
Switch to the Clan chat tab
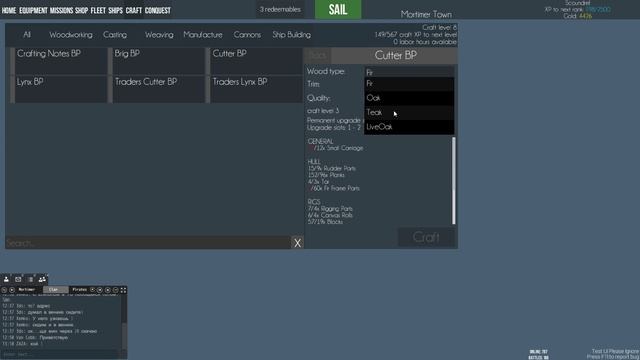tap(55, 290)
